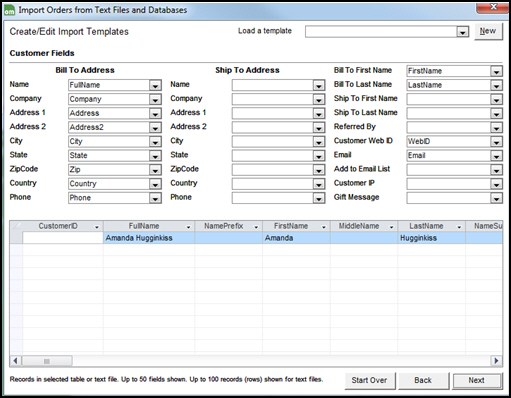
Task: Select the Amanda Hugginkiss FullName cell
Action: (x=149, y=238)
